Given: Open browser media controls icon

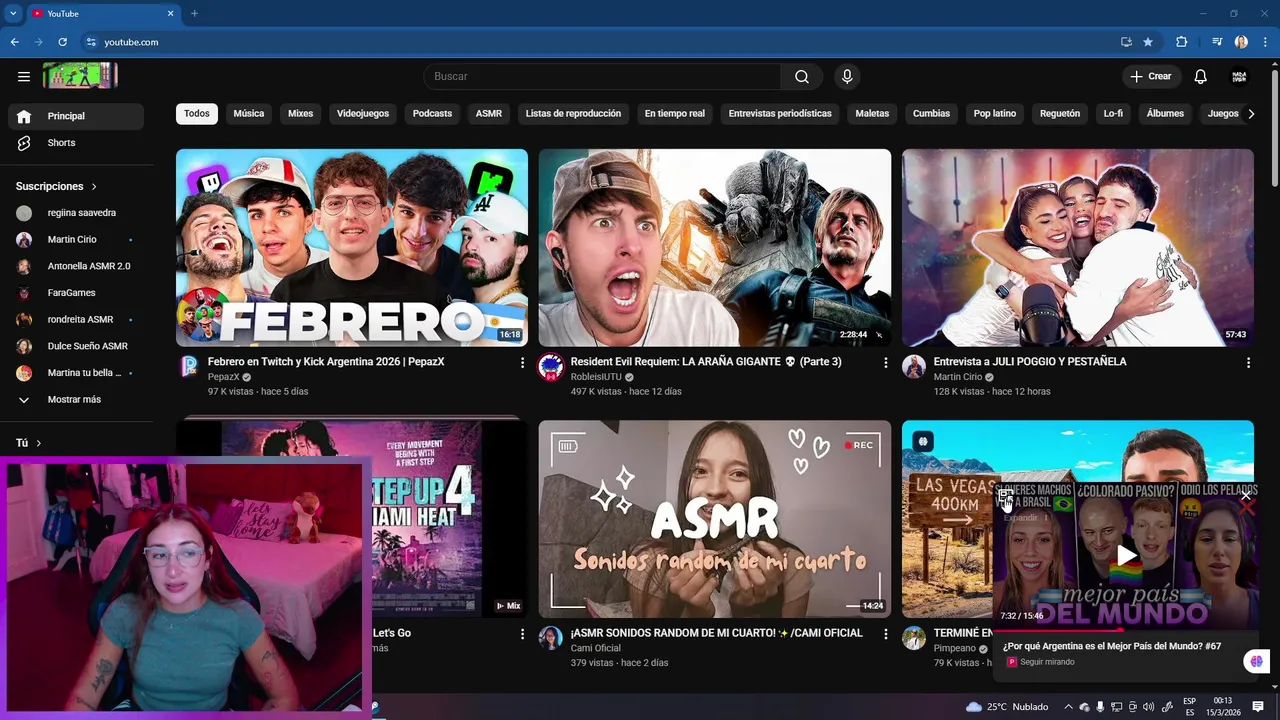Looking at the screenshot, I should coord(1217,42).
